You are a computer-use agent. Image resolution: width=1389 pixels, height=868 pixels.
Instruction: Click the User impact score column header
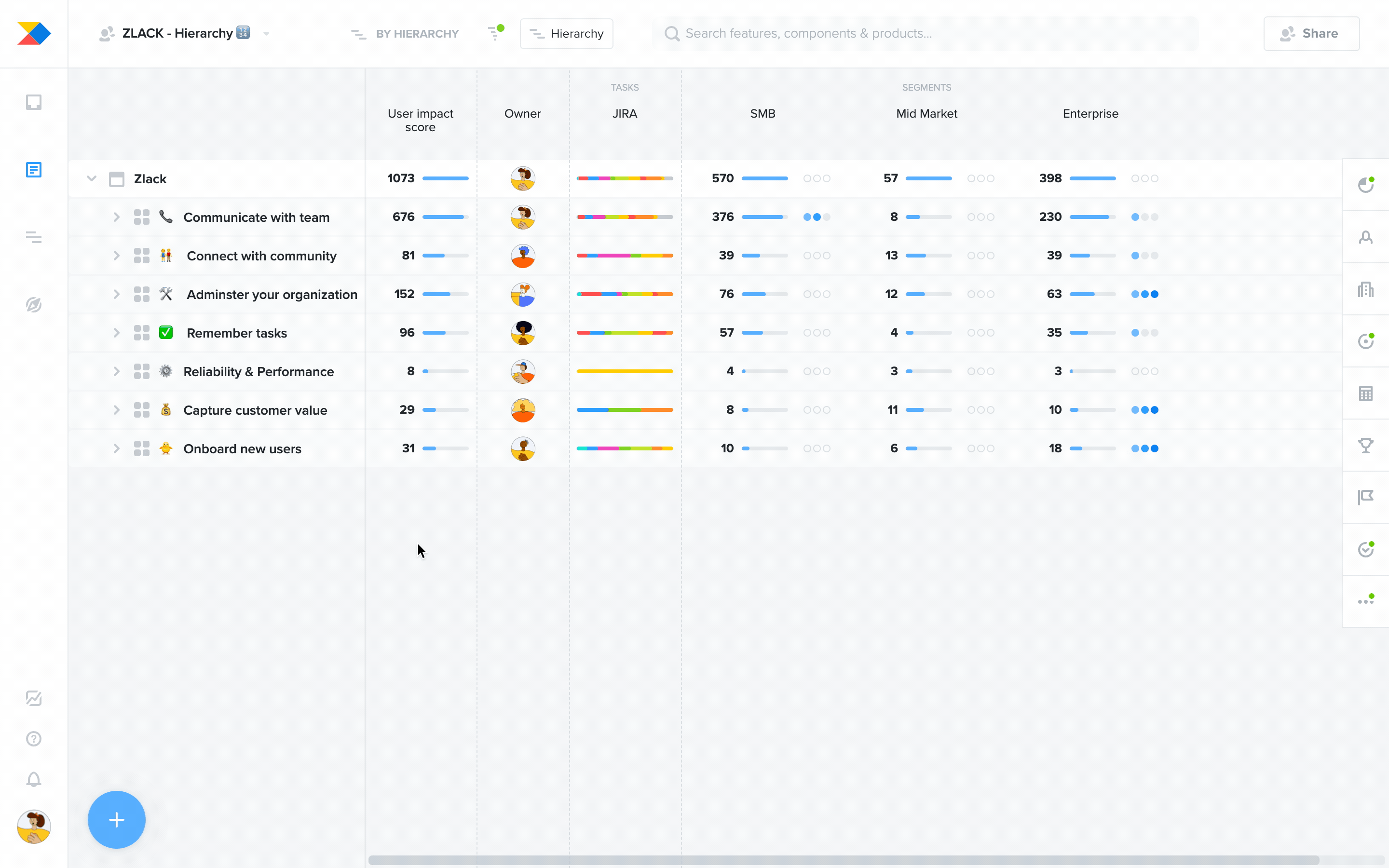coord(420,120)
